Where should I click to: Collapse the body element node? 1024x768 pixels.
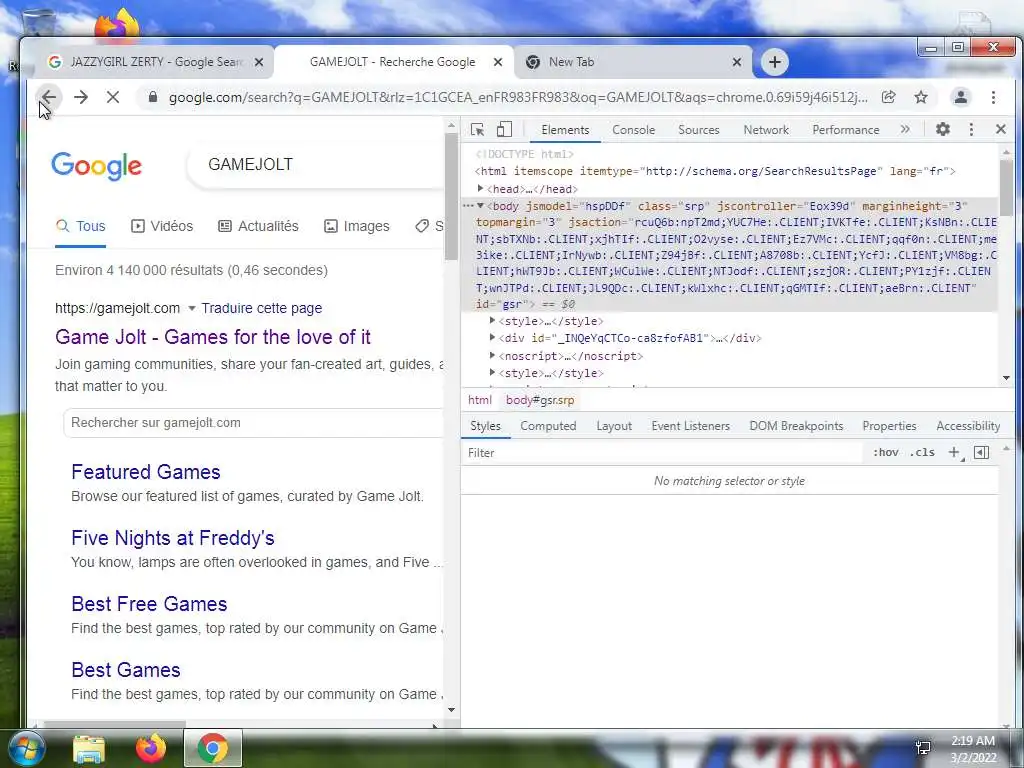(481, 206)
